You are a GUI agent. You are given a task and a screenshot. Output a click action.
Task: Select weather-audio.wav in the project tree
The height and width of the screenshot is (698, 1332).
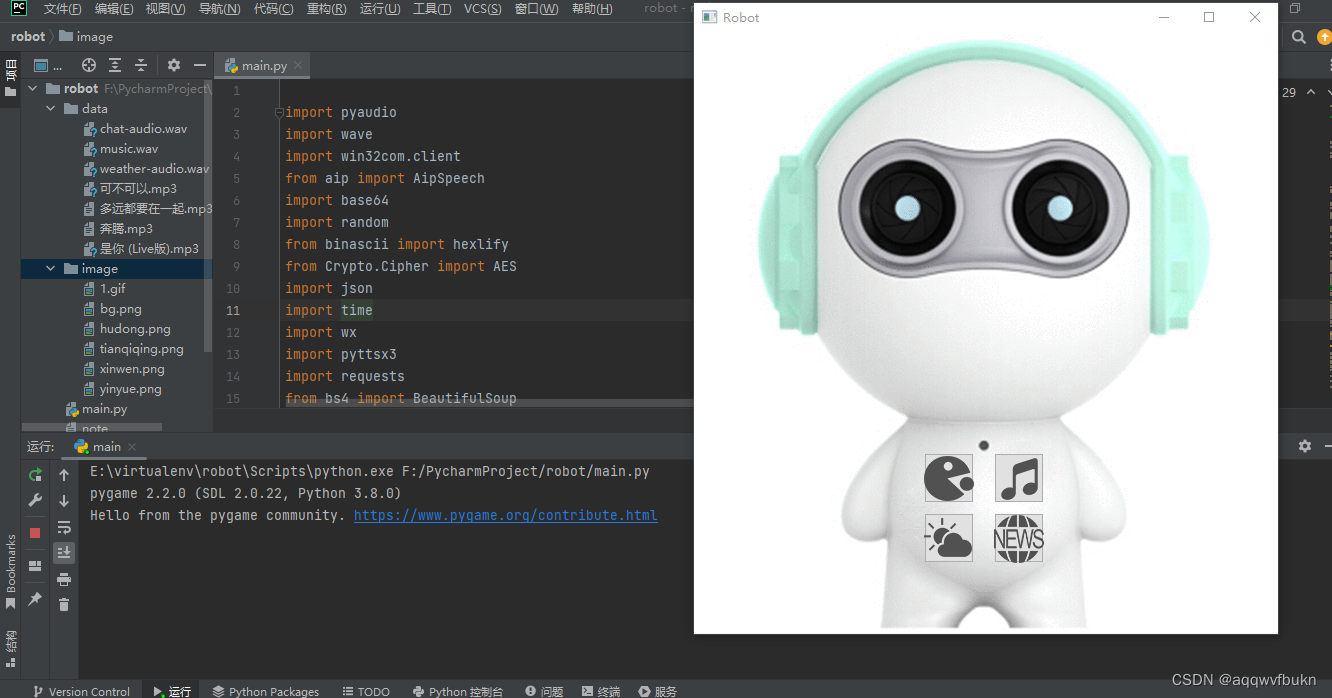click(x=154, y=169)
